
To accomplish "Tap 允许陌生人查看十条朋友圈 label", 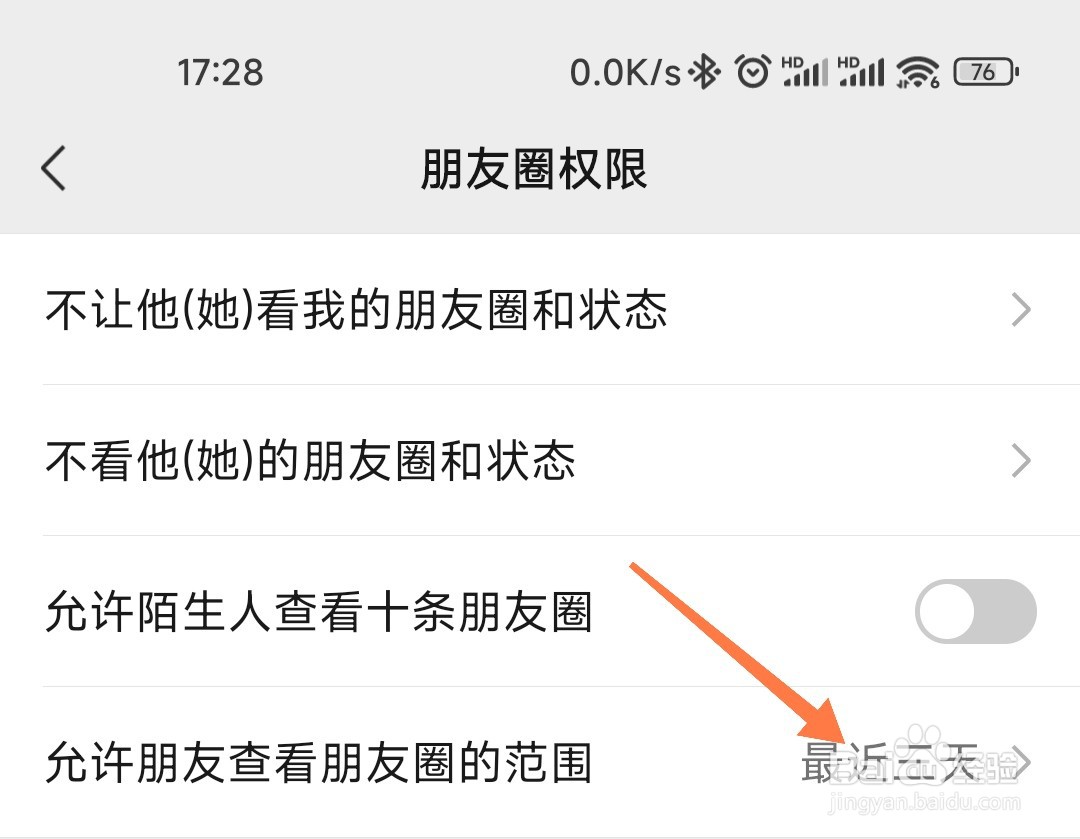I will tap(319, 612).
